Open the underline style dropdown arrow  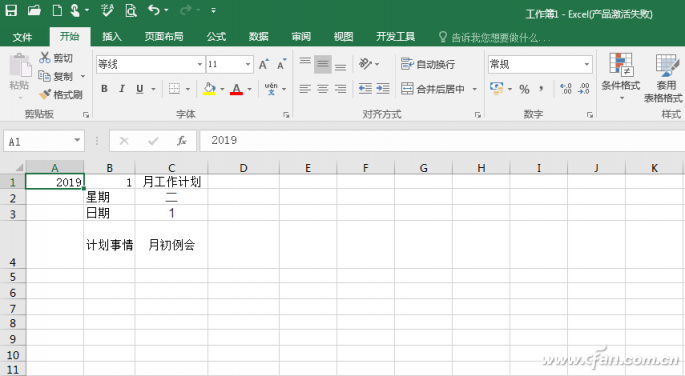(153, 89)
